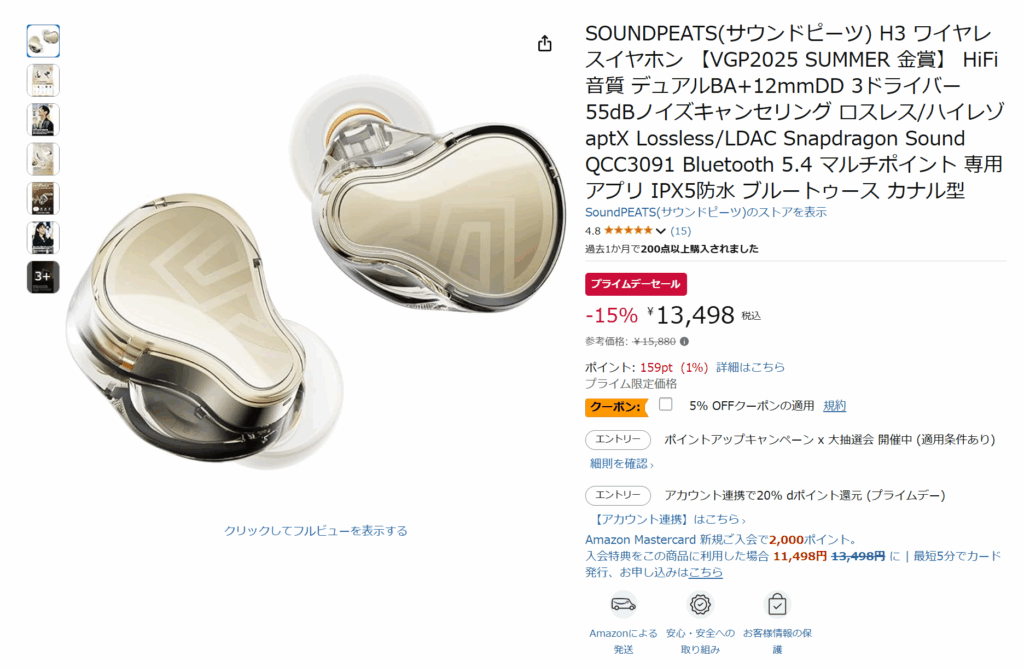Select the 3+ more images thumbnail

point(43,277)
